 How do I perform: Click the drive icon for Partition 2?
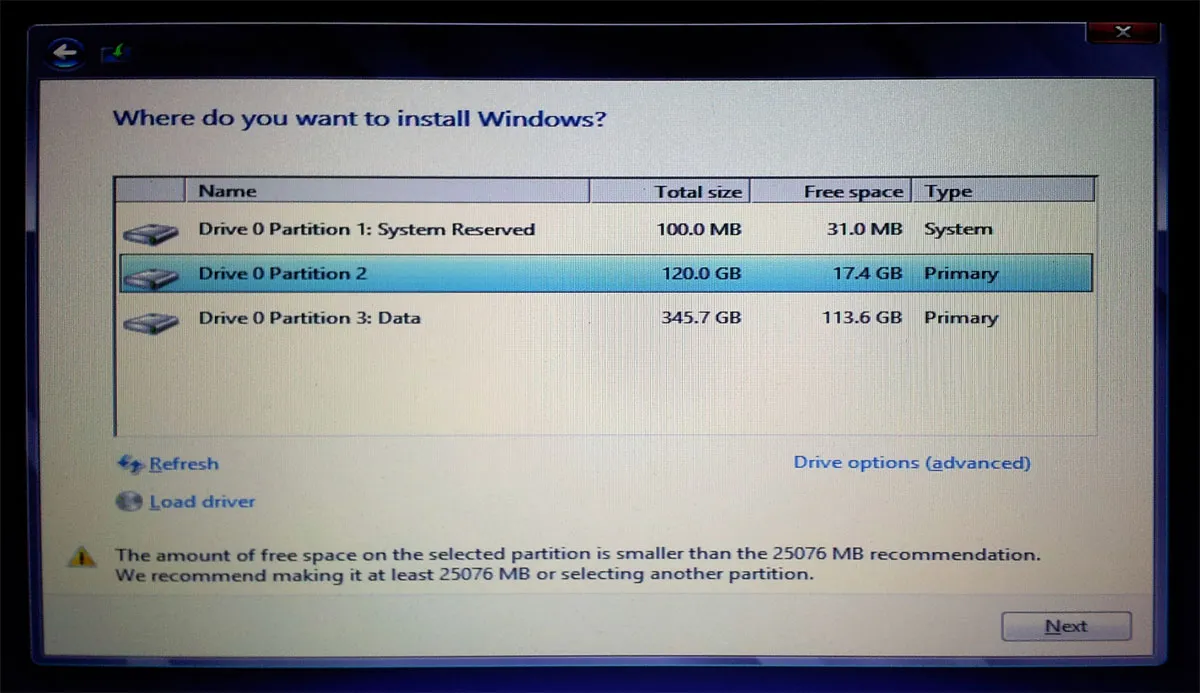(150, 277)
